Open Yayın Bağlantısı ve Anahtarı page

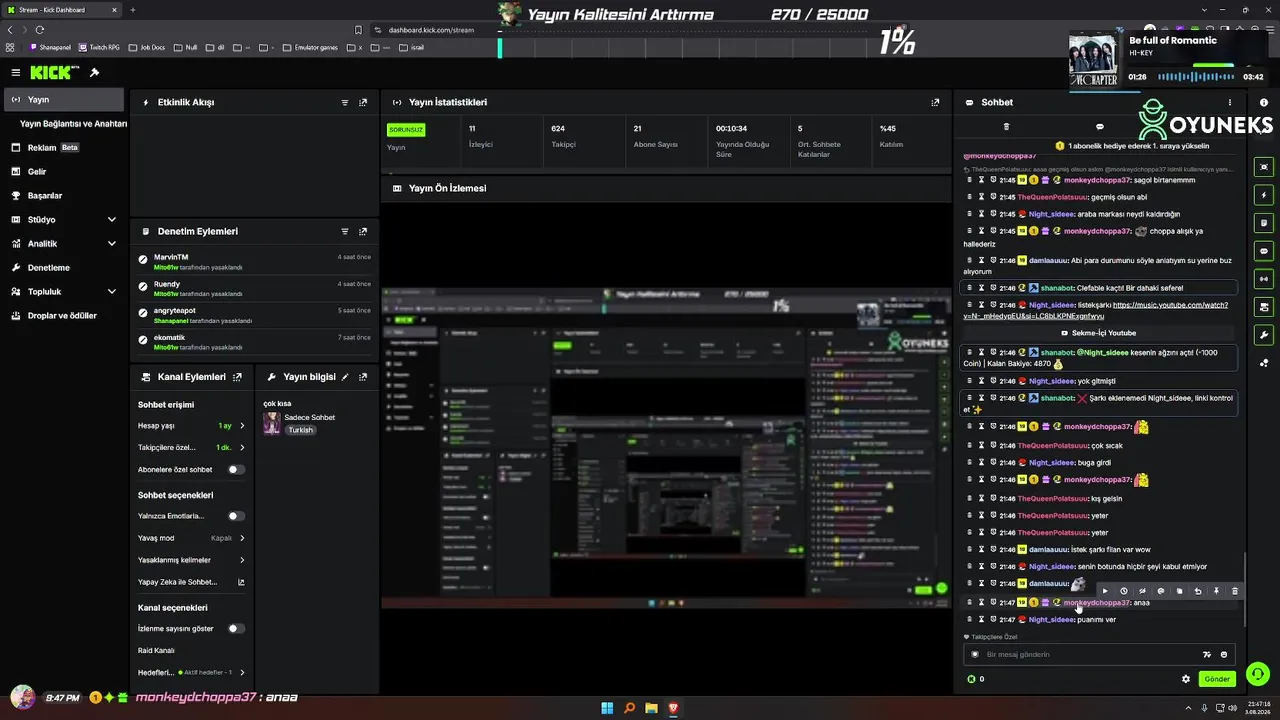(x=73, y=124)
